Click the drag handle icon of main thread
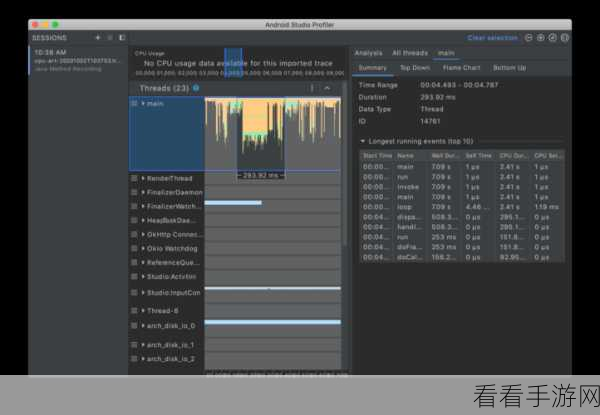600x415 pixels. click(134, 103)
